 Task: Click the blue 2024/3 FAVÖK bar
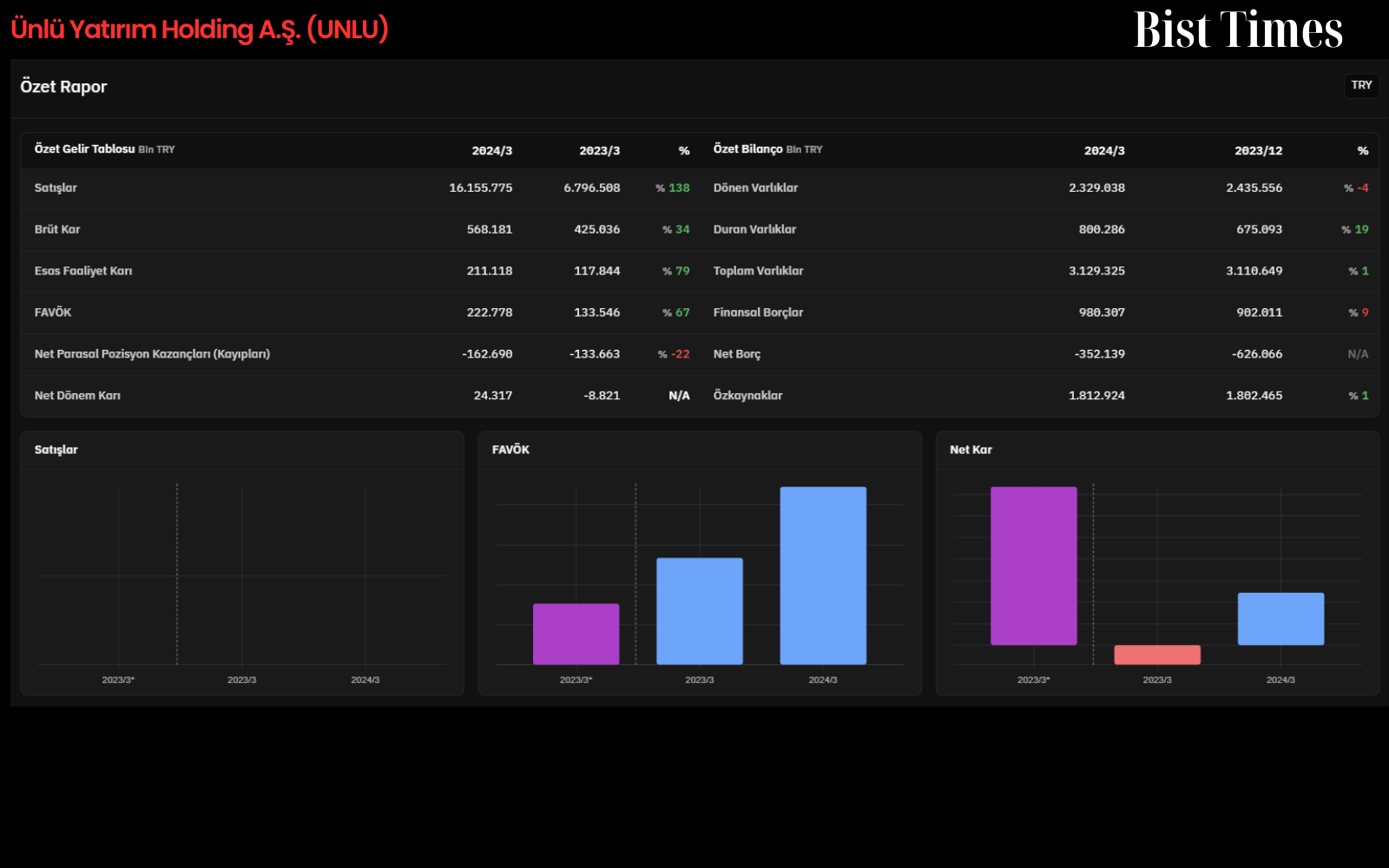pyautogui.click(x=823, y=575)
